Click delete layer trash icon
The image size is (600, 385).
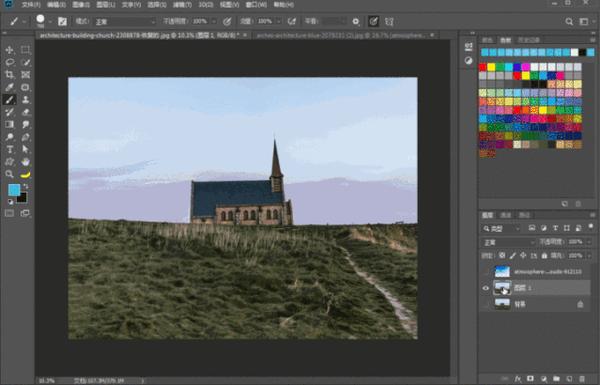[x=582, y=378]
